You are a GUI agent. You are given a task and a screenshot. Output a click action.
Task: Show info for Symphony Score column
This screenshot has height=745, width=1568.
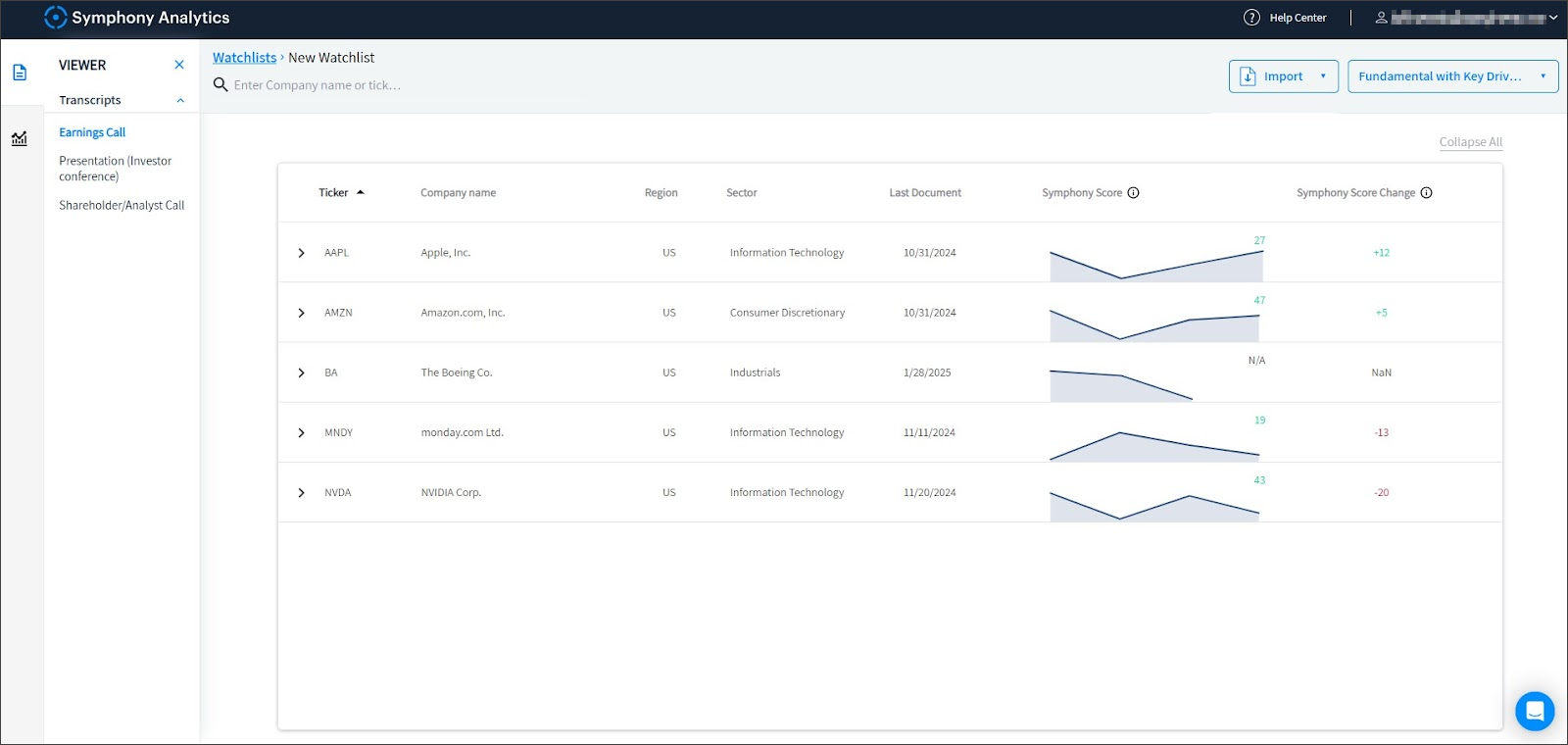click(x=1133, y=193)
